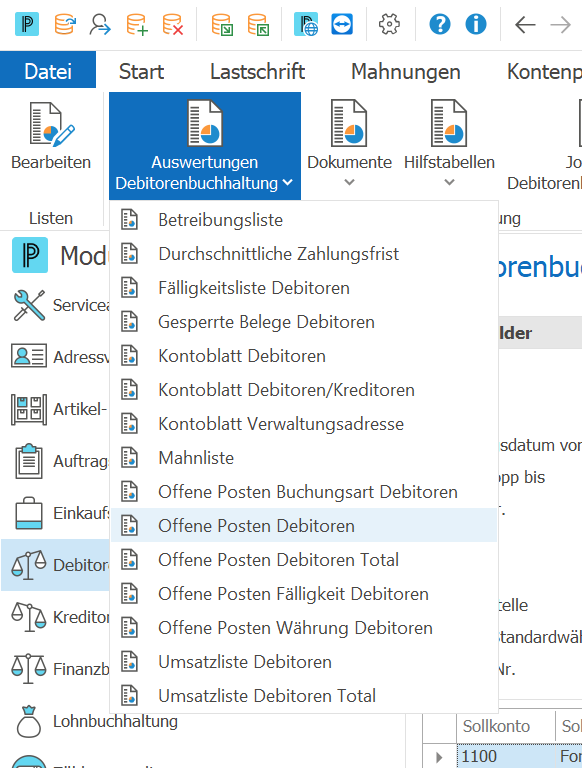Open Kontoblatt Verwaltungsadresse report
Viewport: 582px width, 768px height.
[304, 424]
